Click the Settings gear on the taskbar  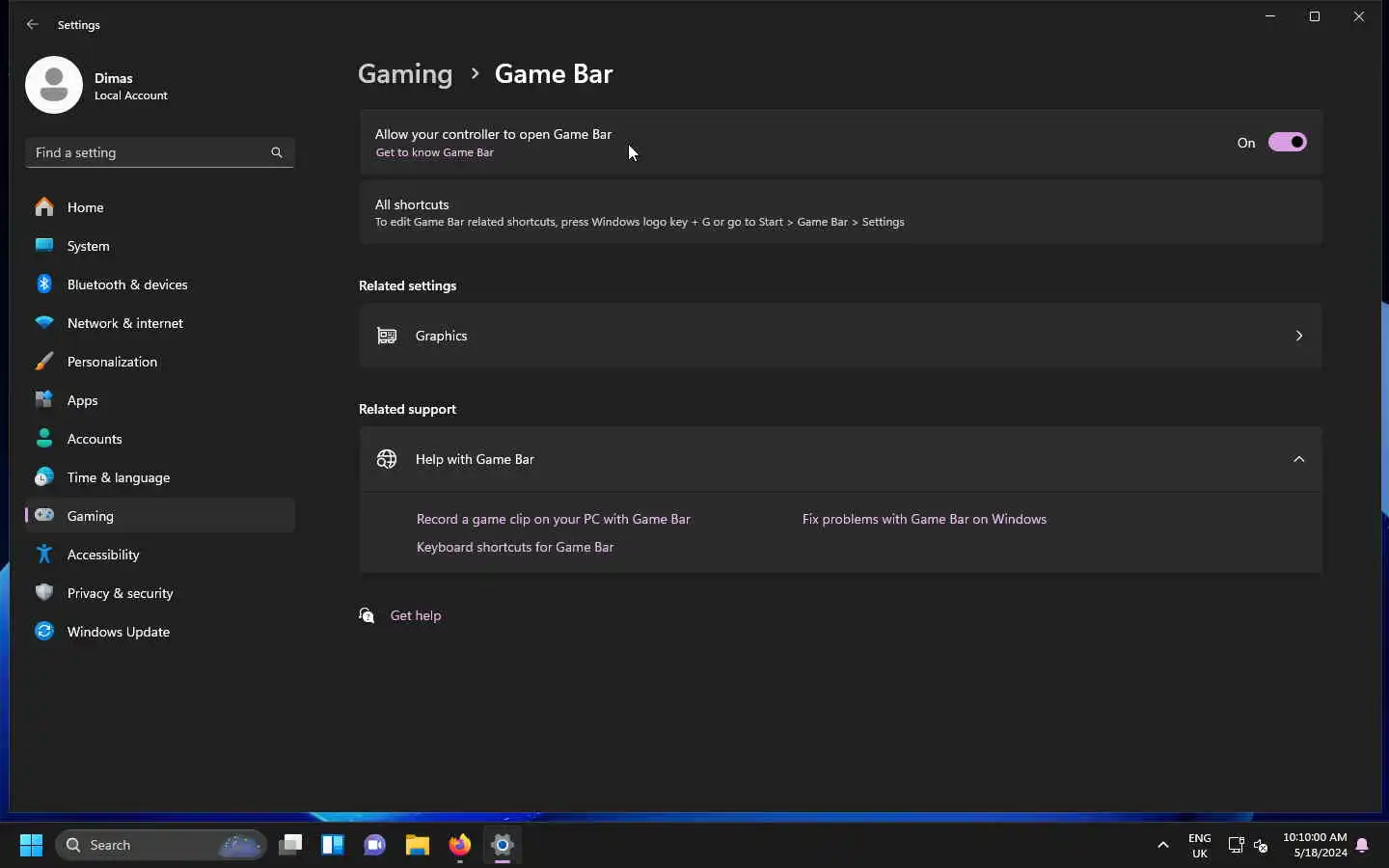click(x=503, y=845)
